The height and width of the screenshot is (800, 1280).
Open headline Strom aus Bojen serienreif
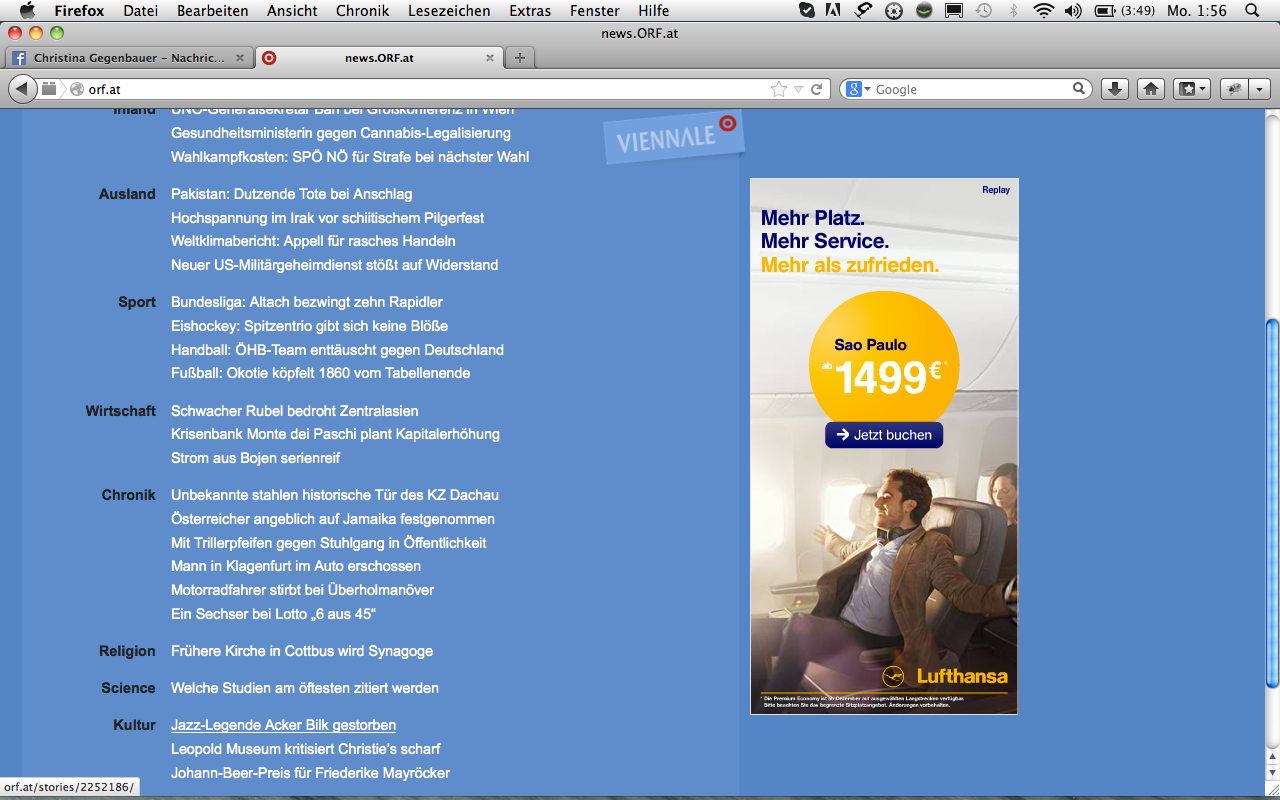[256, 458]
